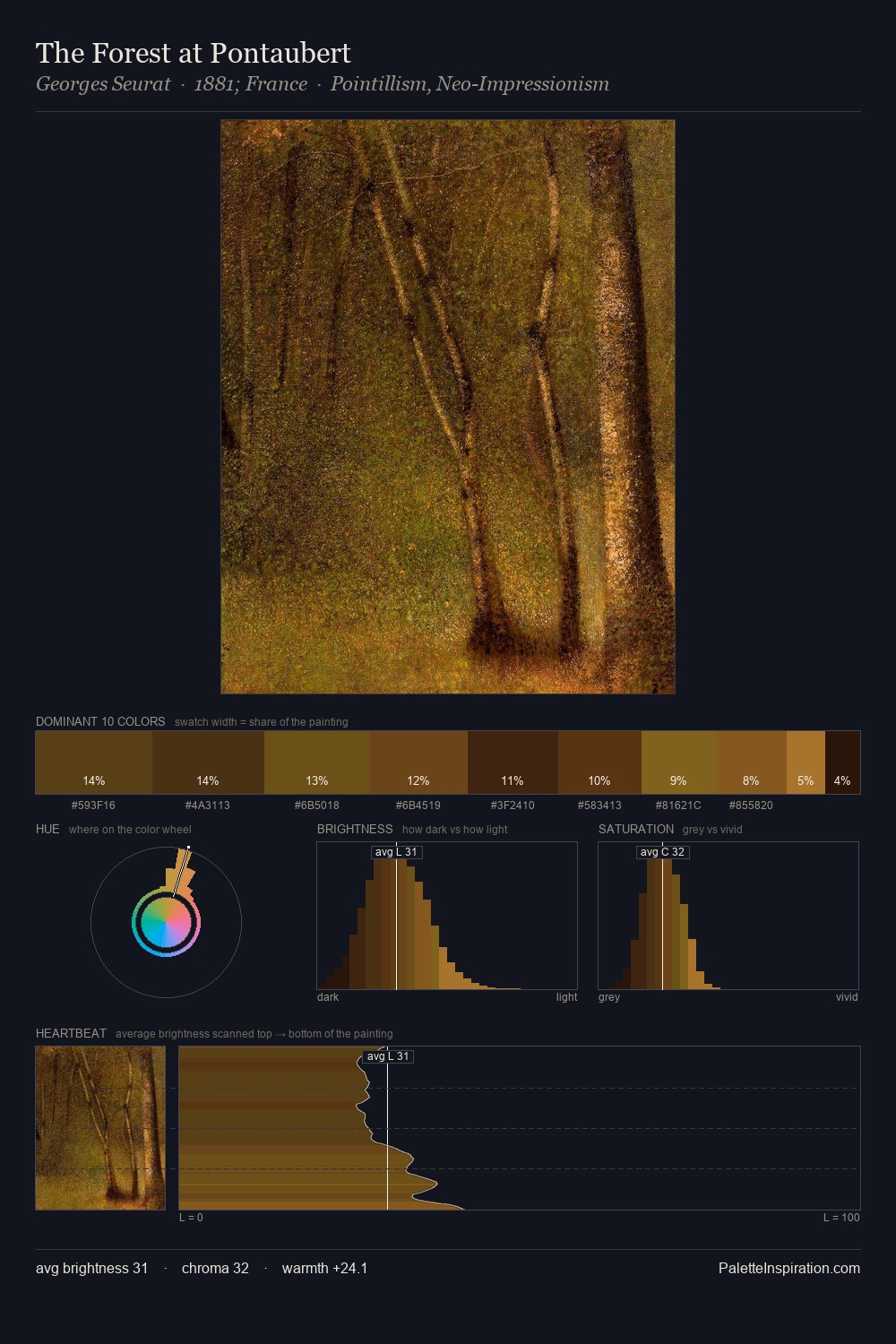896x1344 pixels.
Task: Select the 10% swatch #583413
Action: (599, 762)
